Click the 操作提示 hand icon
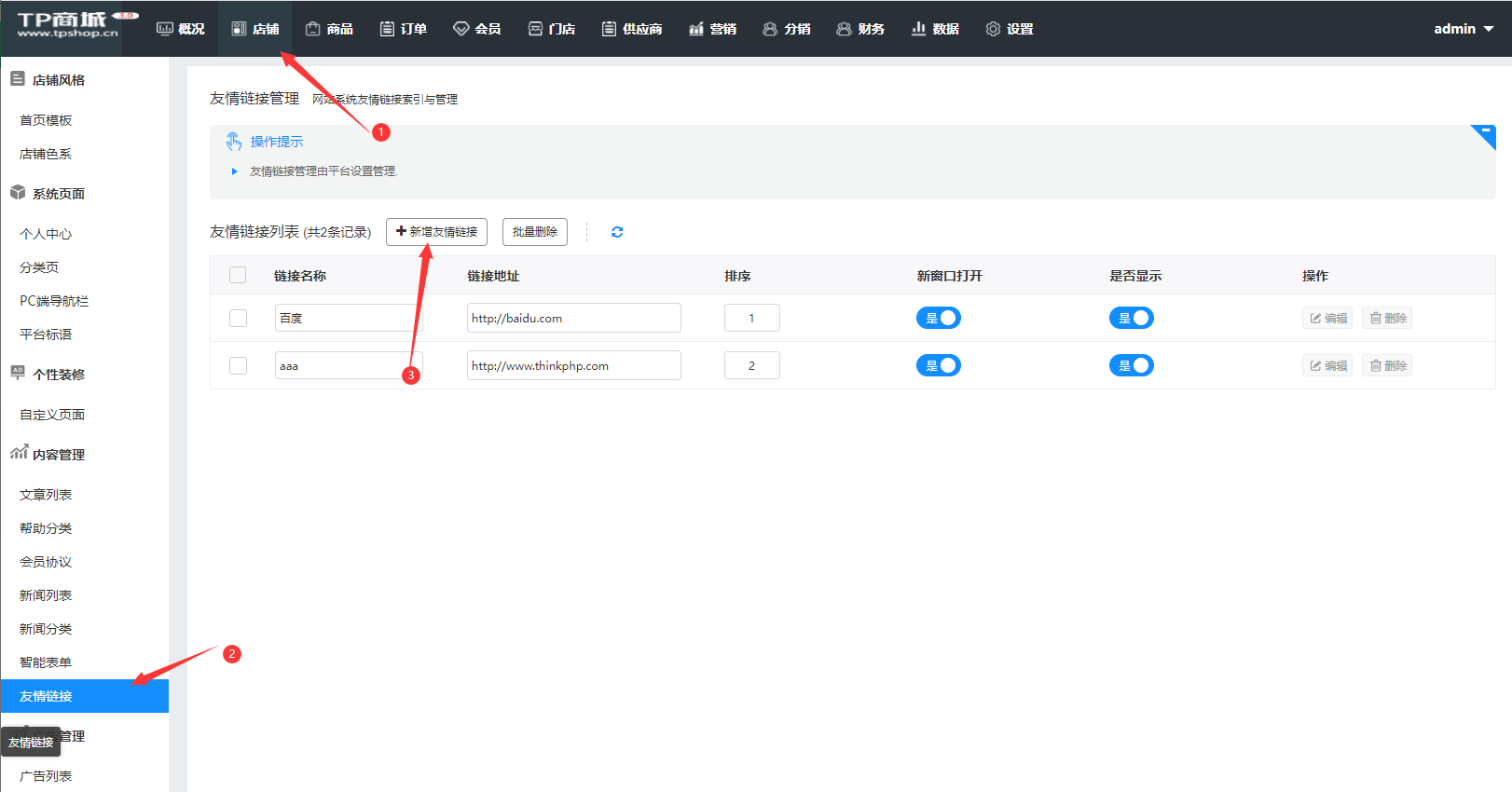Image resolution: width=1512 pixels, height=792 pixels. point(234,142)
